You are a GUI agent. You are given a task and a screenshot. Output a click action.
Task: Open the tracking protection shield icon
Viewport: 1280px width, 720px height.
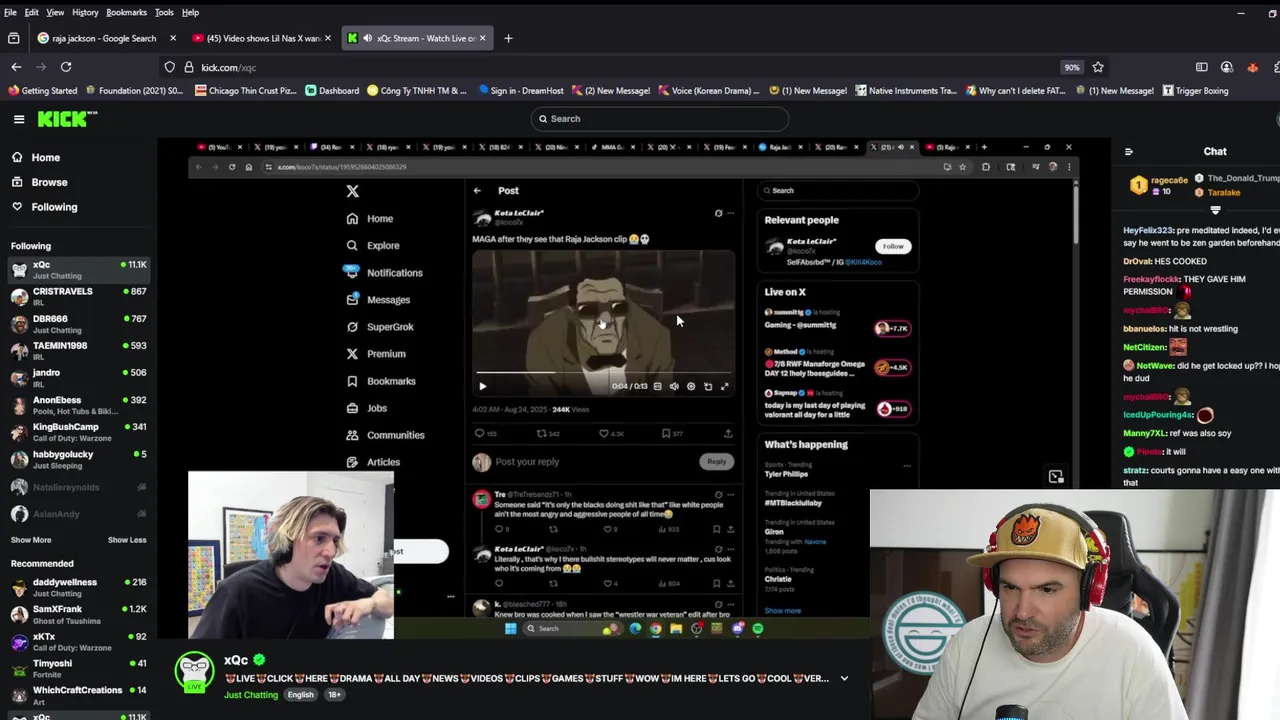point(170,67)
